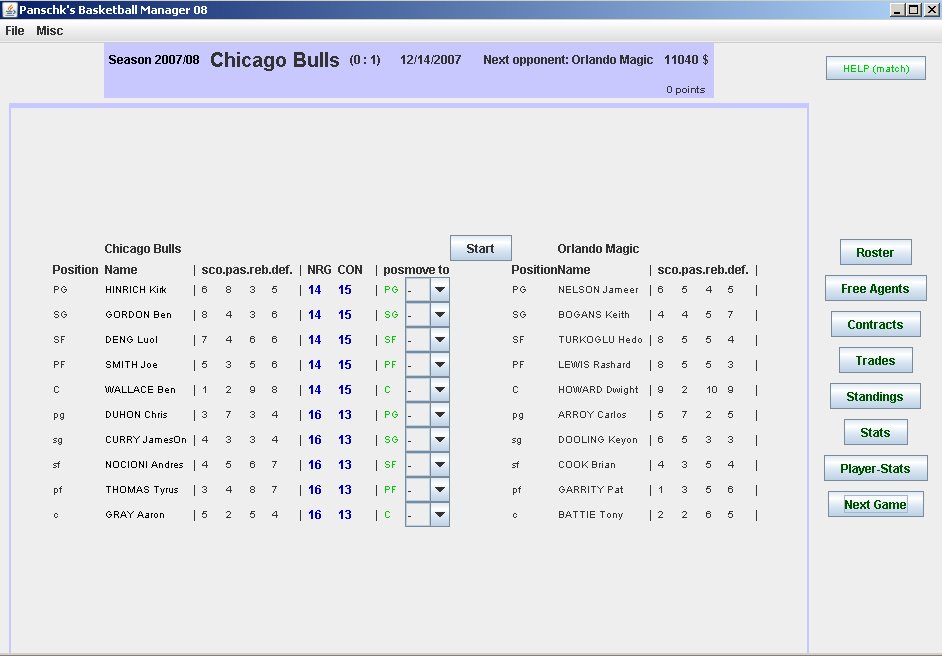Click the Stats button
The image size is (942, 656).
[x=875, y=433]
